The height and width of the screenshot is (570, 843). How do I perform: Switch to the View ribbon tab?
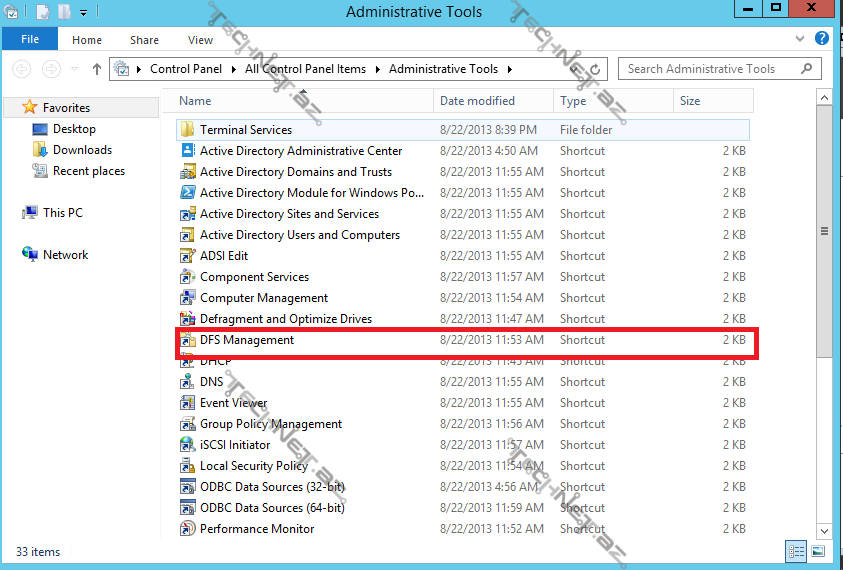[x=200, y=40]
